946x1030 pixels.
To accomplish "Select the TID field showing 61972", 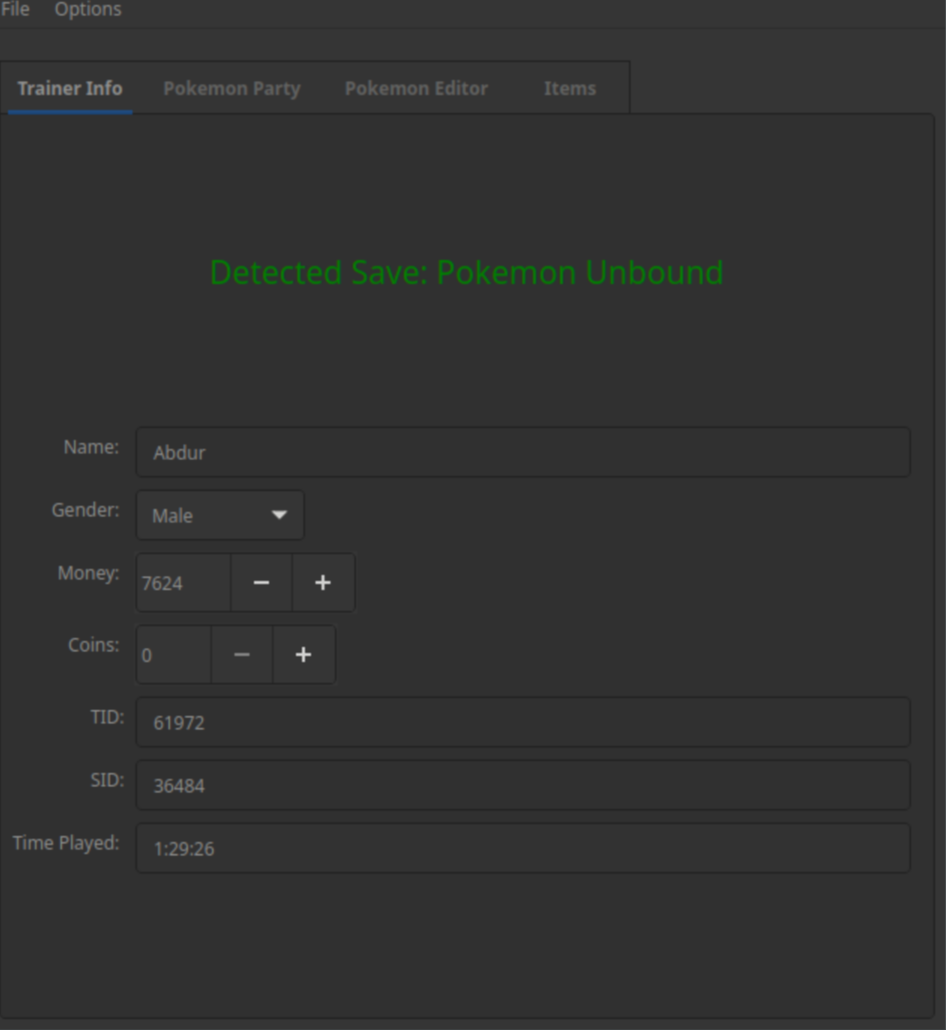I will point(523,723).
